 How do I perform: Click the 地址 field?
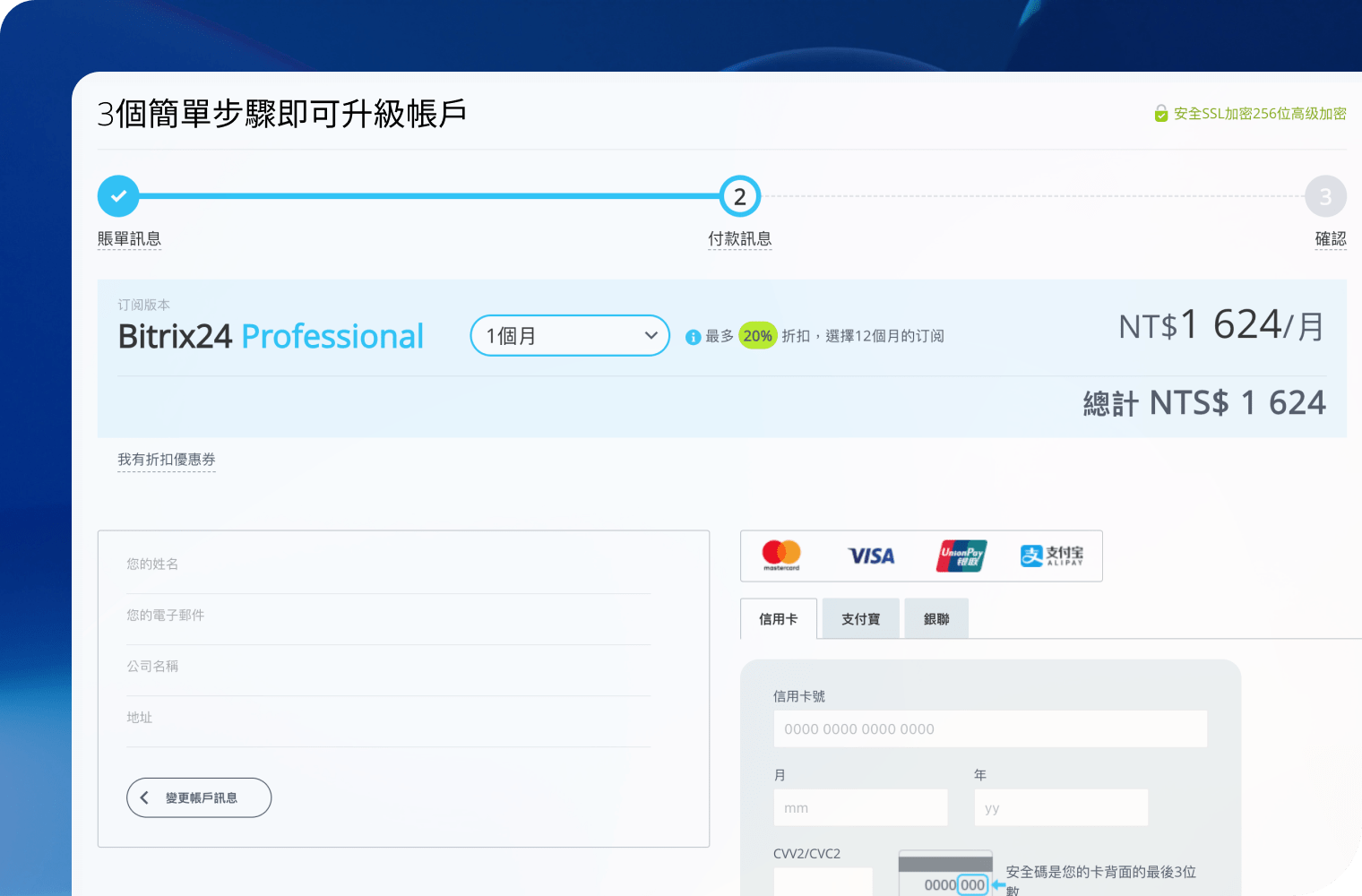tap(389, 718)
